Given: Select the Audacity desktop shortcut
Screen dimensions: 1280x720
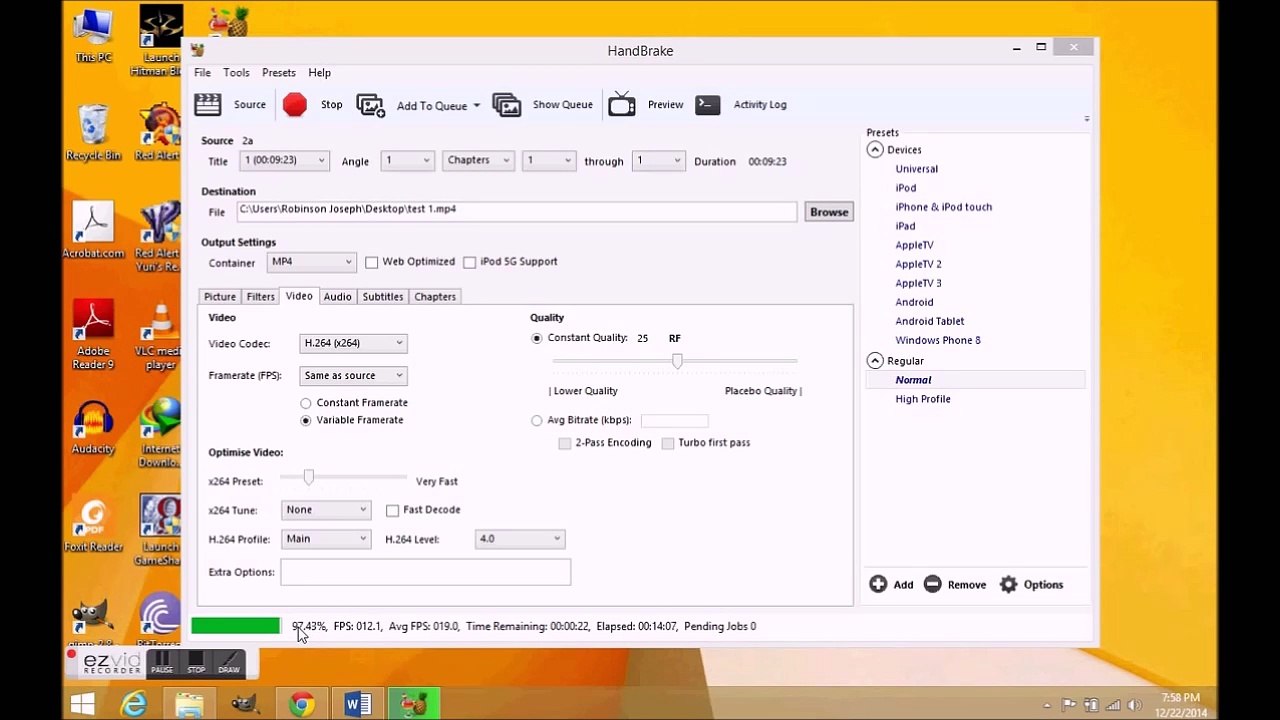Looking at the screenshot, I should pyautogui.click(x=93, y=428).
